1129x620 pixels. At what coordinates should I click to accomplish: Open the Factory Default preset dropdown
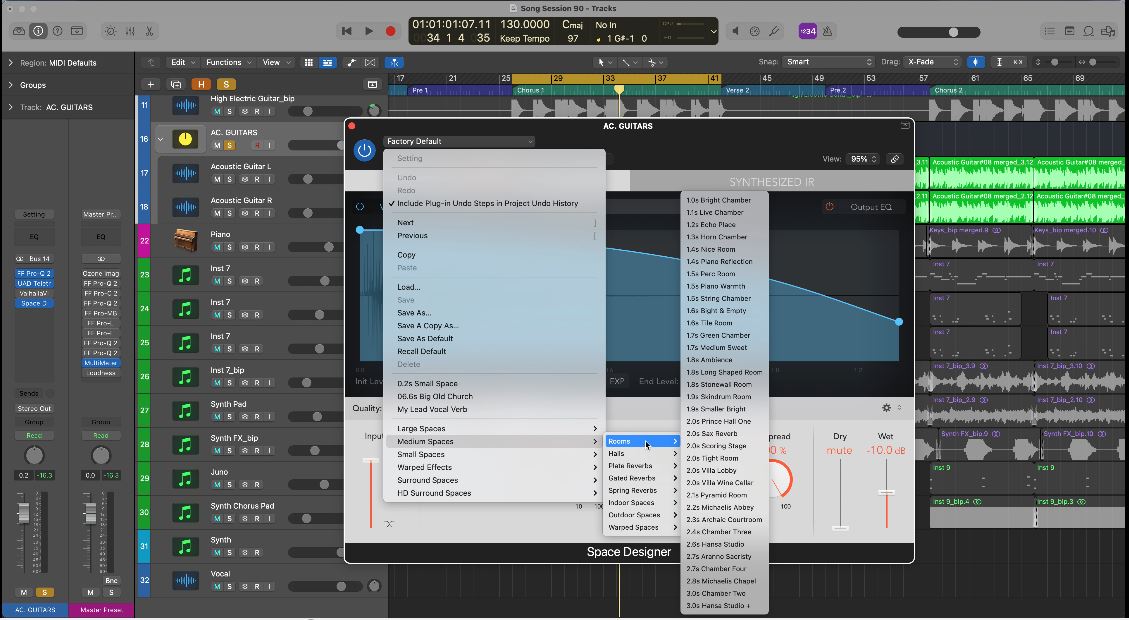tap(459, 141)
